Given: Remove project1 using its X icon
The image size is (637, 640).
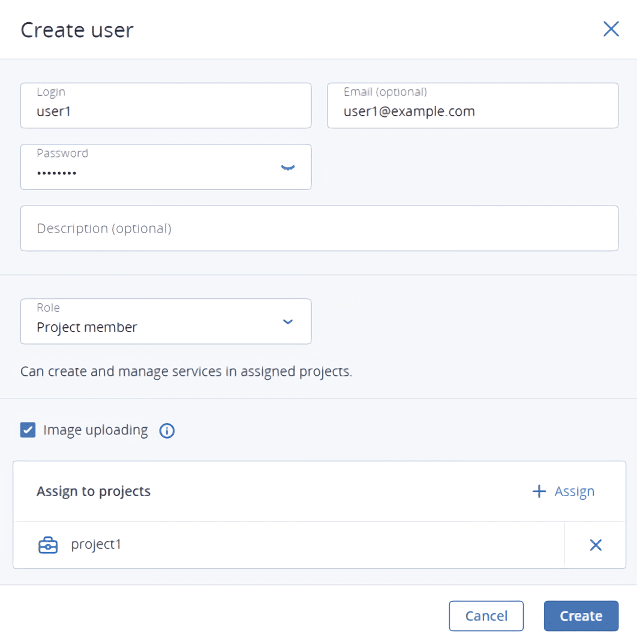Looking at the screenshot, I should pos(595,545).
